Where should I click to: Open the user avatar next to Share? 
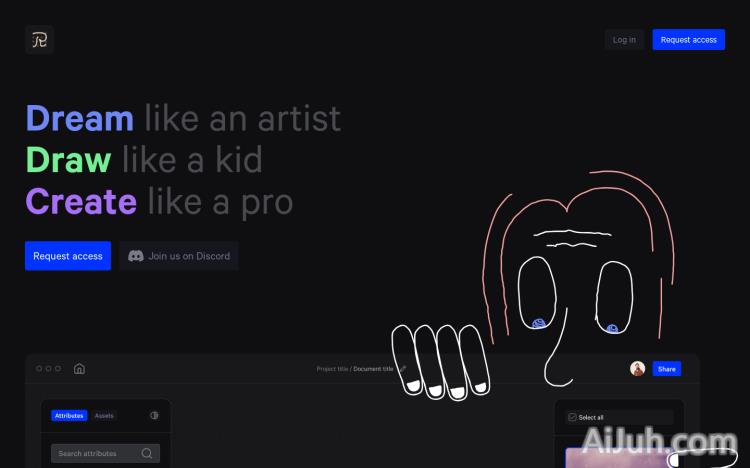click(638, 368)
